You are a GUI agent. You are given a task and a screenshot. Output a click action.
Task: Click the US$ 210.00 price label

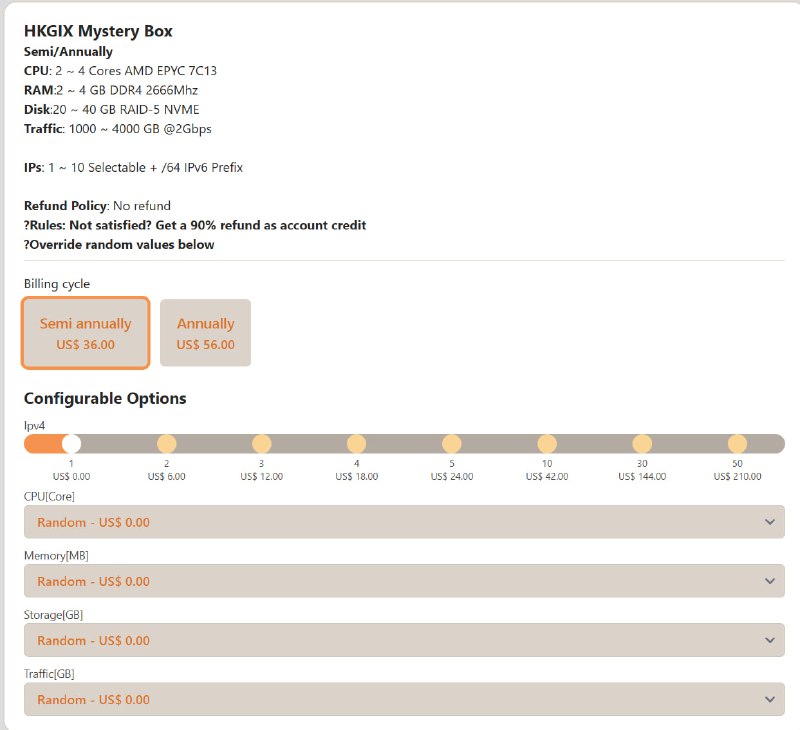point(737,477)
